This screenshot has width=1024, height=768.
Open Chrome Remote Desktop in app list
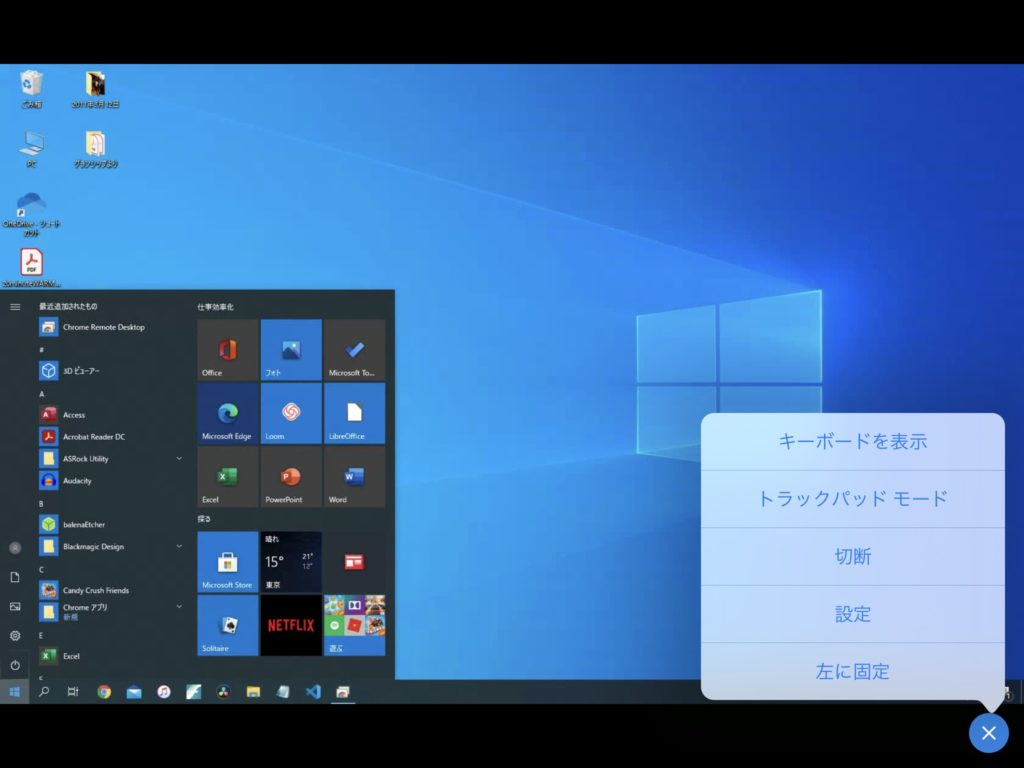pos(111,327)
